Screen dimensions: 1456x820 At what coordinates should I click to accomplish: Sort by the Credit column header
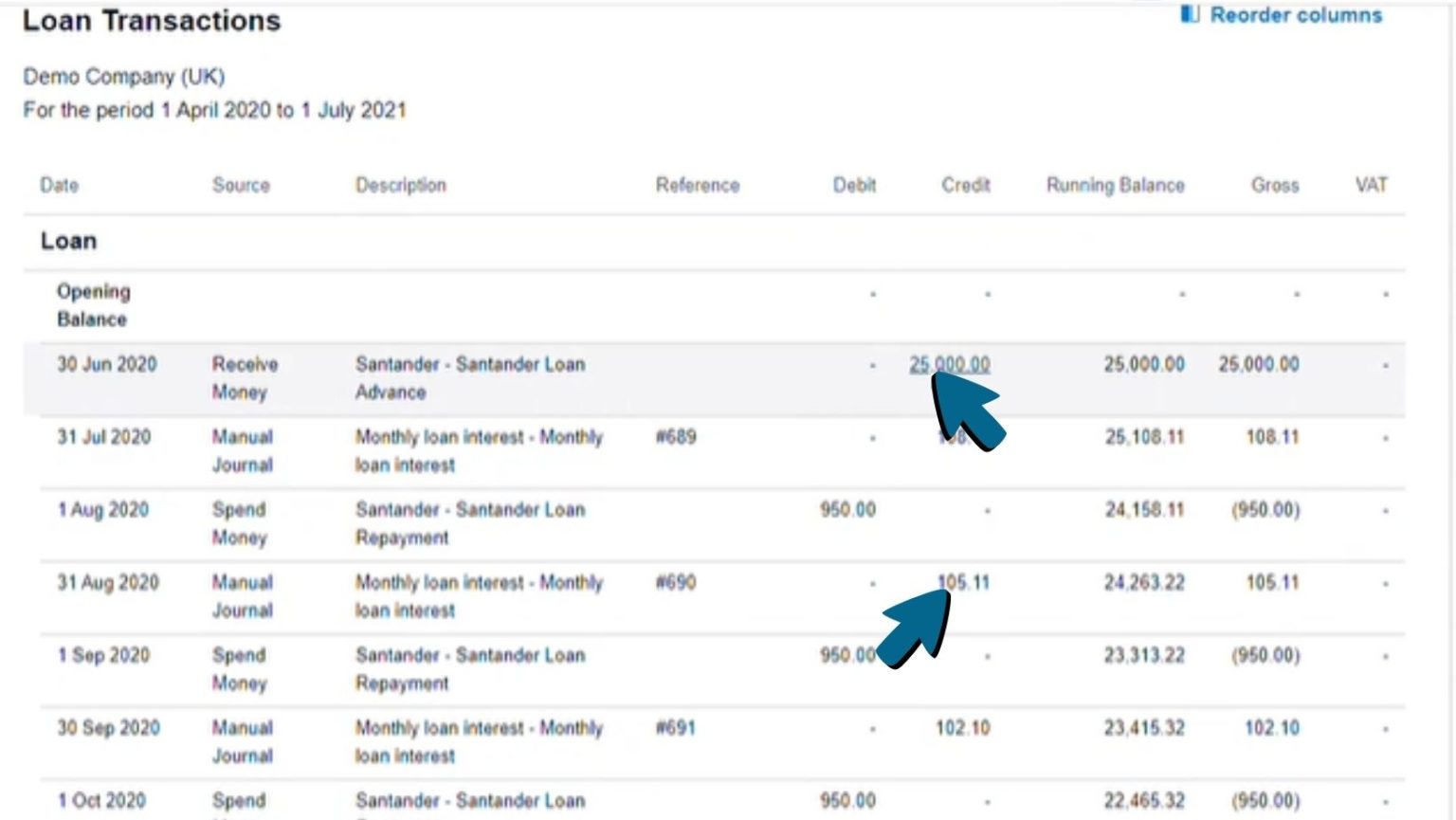964,185
